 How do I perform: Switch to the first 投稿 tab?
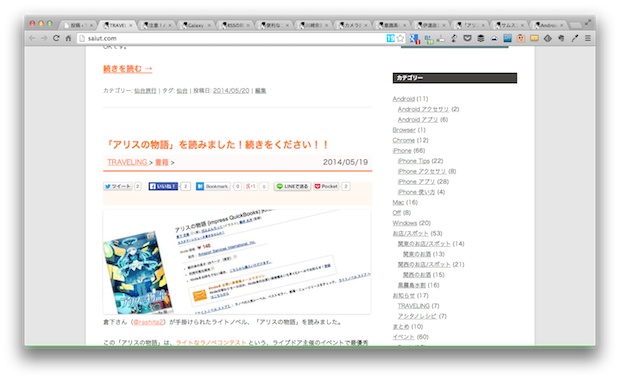coord(78,25)
